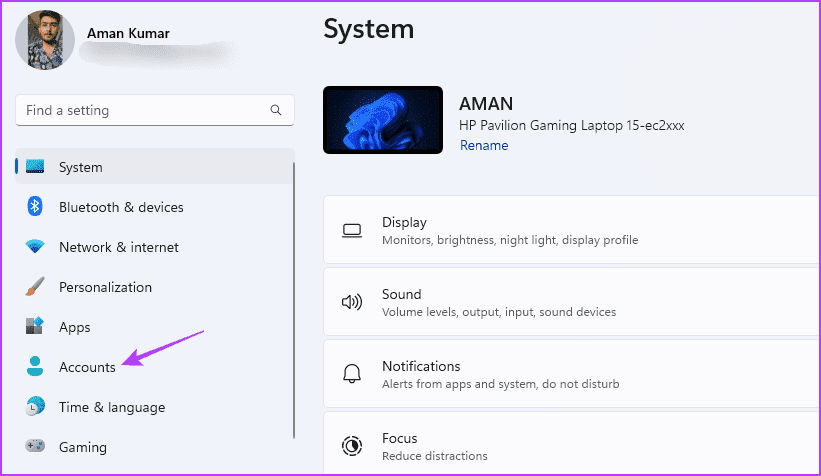This screenshot has width=821, height=476.
Task: Select Personalization in the sidebar
Action: (155, 287)
